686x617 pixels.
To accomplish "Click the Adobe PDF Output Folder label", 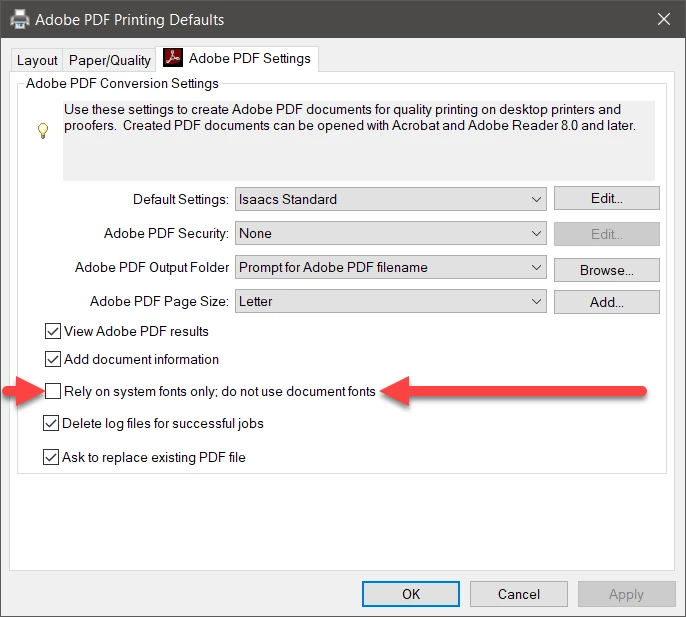I will click(152, 267).
